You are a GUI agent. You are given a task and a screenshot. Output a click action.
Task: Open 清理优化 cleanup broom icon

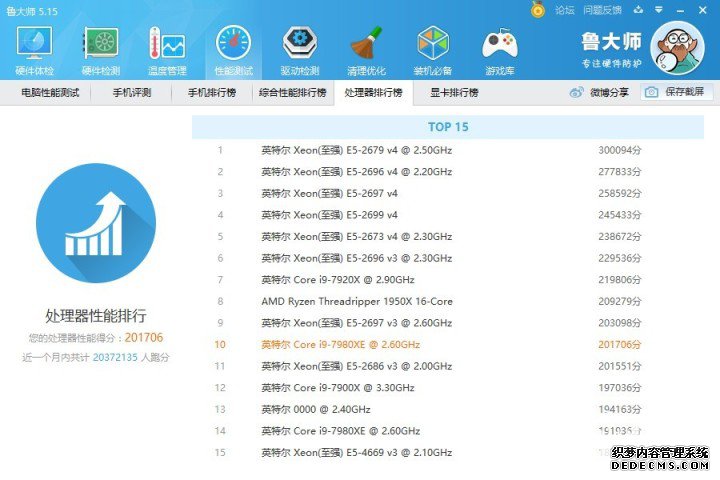click(x=366, y=51)
